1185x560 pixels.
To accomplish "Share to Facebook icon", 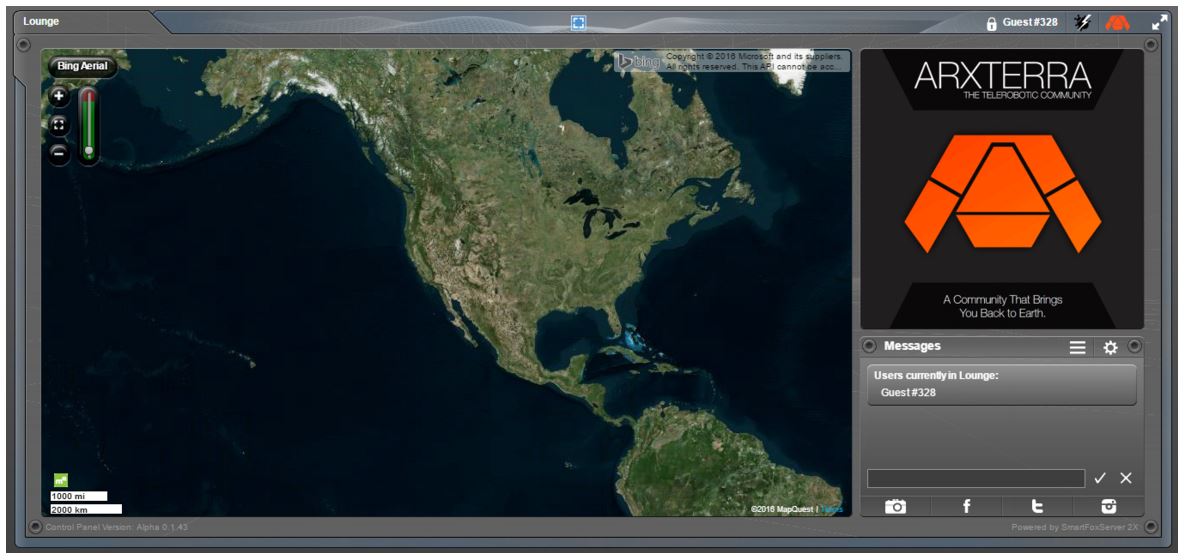I will click(966, 506).
